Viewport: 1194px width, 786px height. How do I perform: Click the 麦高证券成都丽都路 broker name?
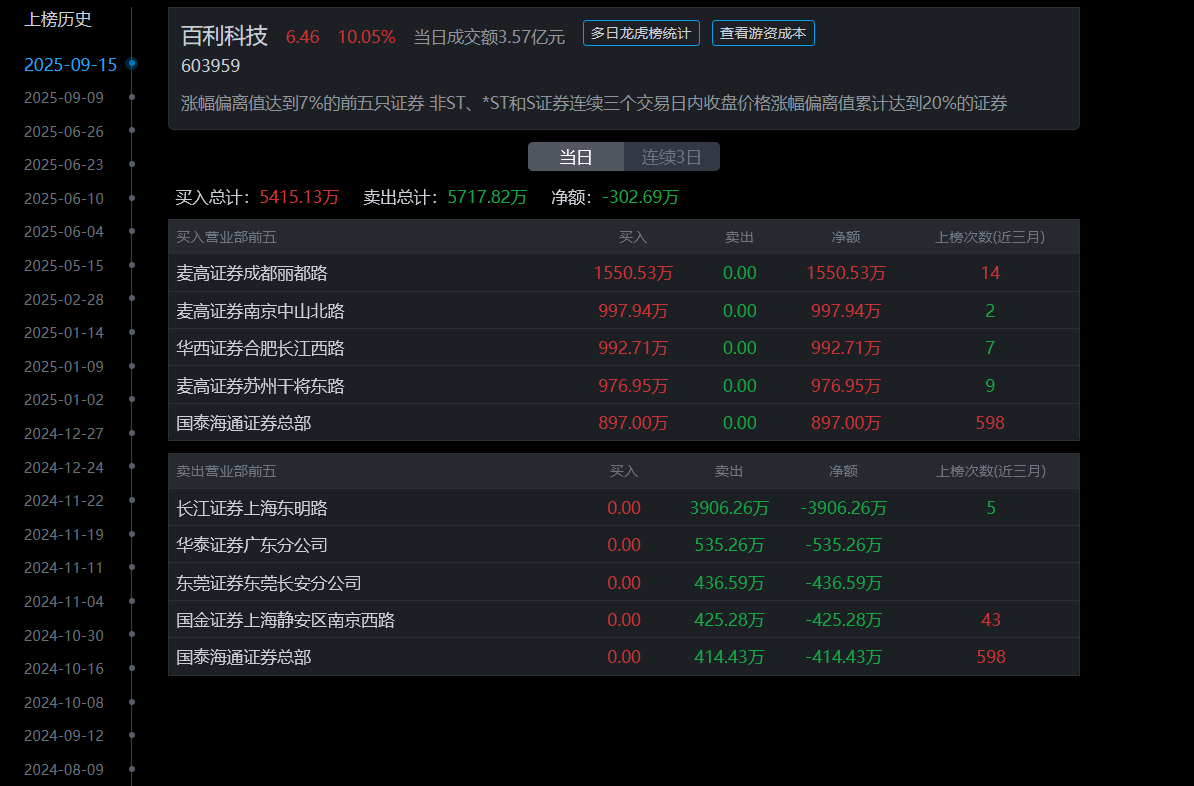coord(252,273)
